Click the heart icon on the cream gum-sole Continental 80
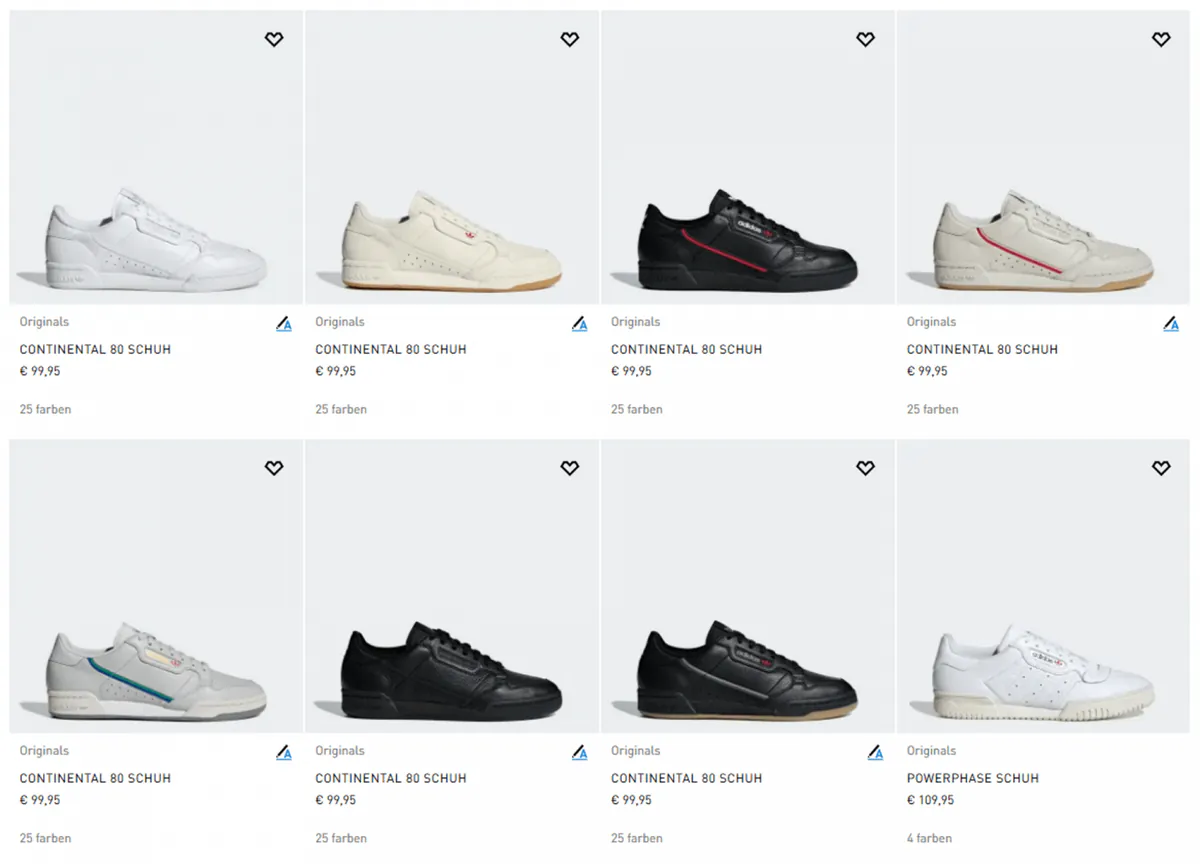Screen dimensions: 1200x864 click(x=570, y=39)
